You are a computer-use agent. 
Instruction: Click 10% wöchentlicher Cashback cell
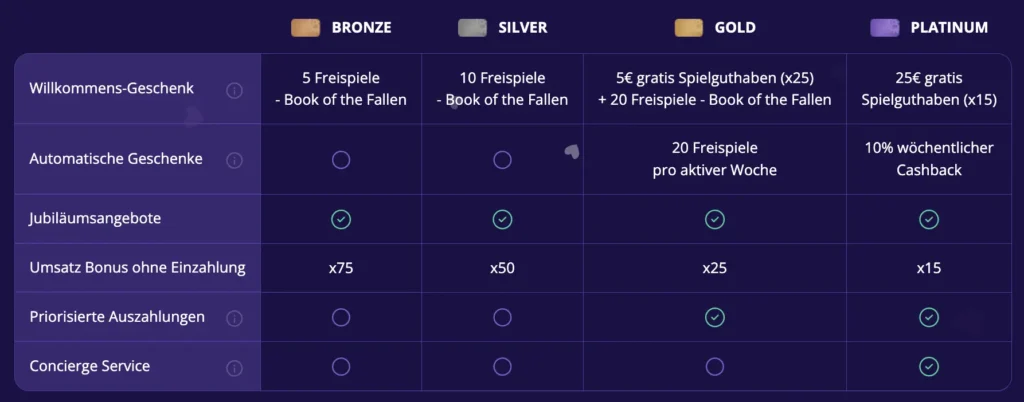[x=929, y=159]
